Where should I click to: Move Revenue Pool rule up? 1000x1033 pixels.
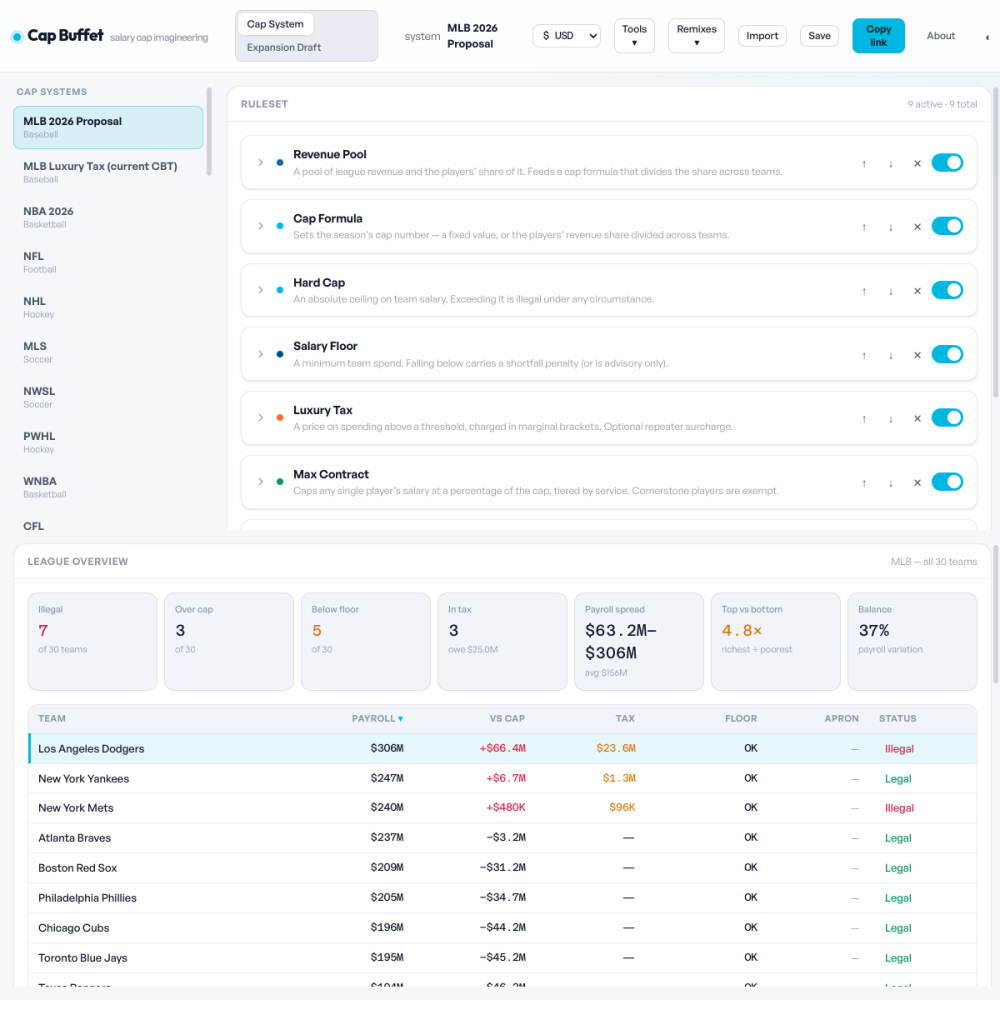[864, 163]
